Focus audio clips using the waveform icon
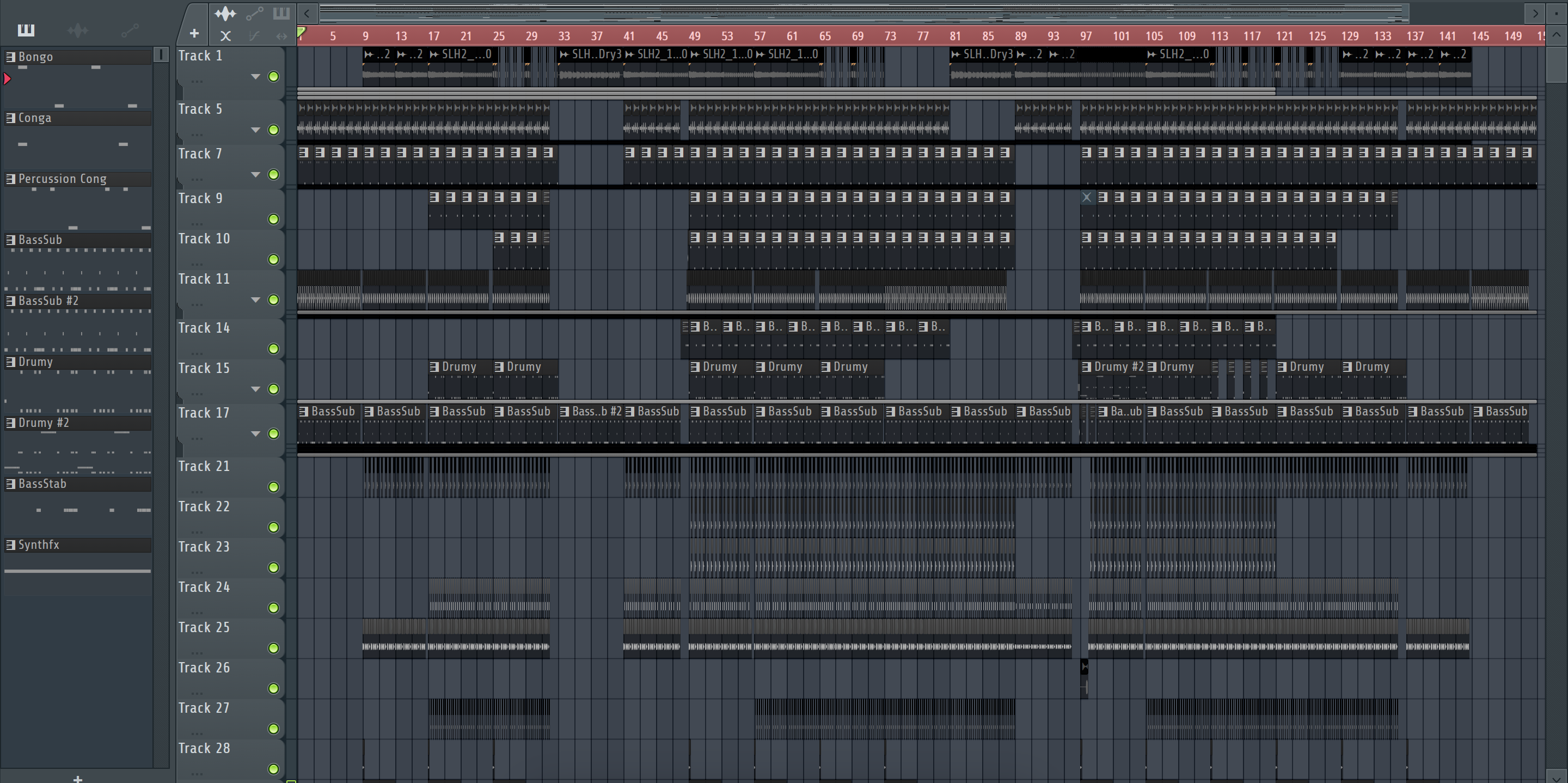1568x783 pixels. [225, 14]
